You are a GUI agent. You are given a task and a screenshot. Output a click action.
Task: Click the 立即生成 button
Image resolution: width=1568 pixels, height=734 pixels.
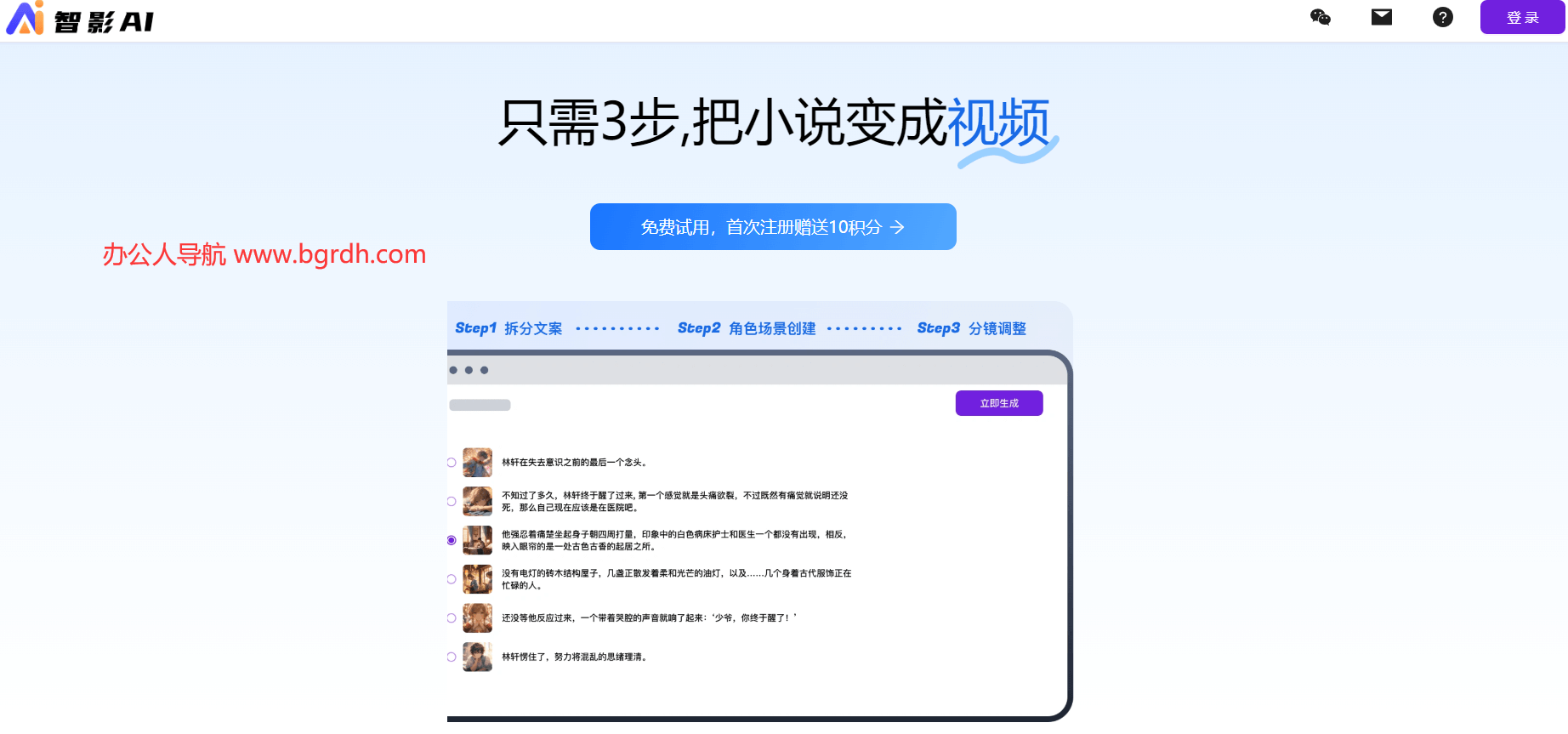(x=999, y=403)
